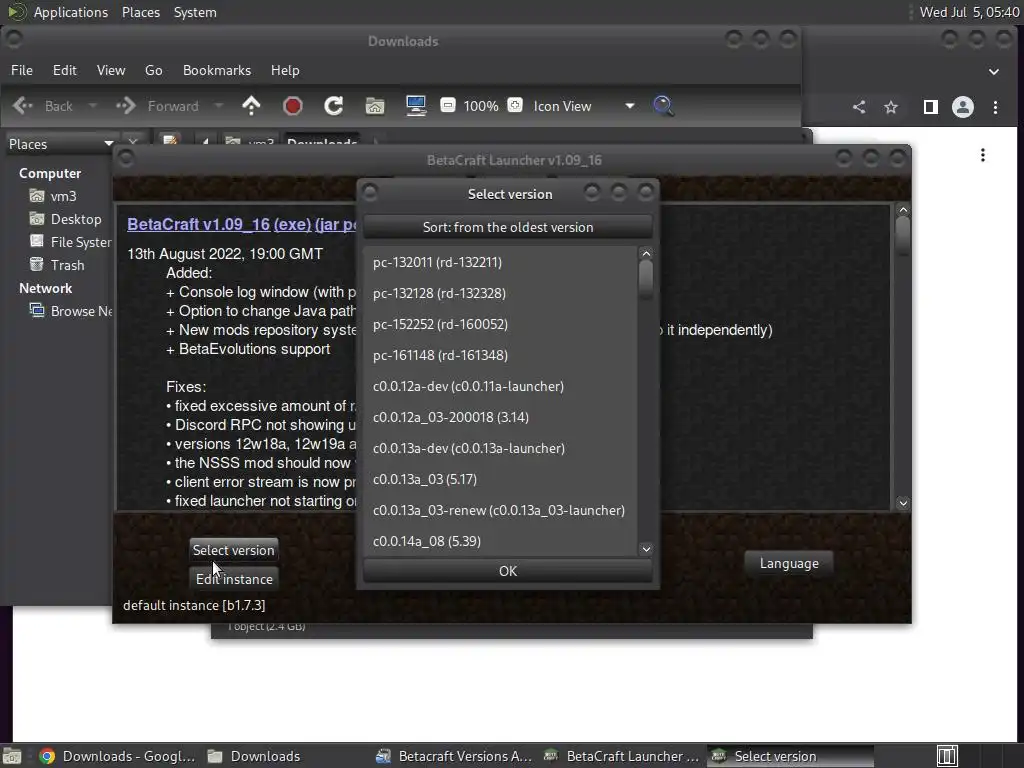Expand Chrome tab search chevron
Image resolution: width=1024 pixels, height=768 pixels.
994,71
